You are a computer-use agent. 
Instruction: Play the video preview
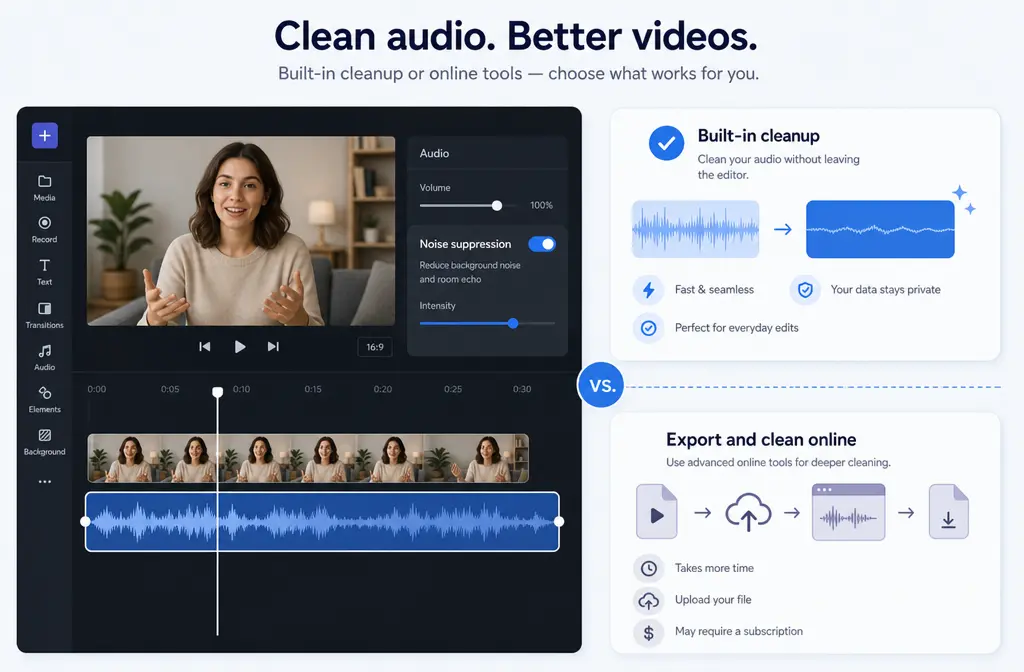tap(240, 347)
